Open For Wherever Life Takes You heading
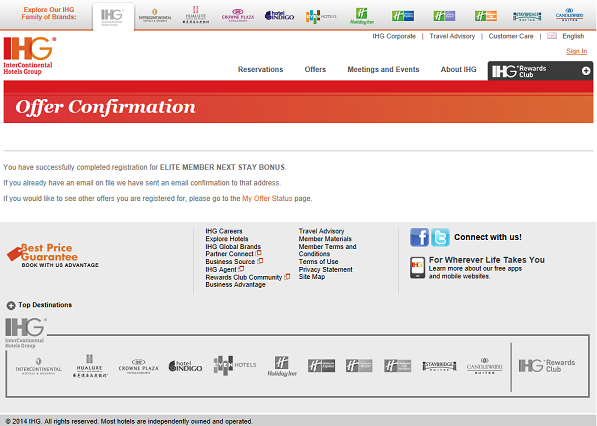This screenshot has width=597, height=426. coord(487,260)
